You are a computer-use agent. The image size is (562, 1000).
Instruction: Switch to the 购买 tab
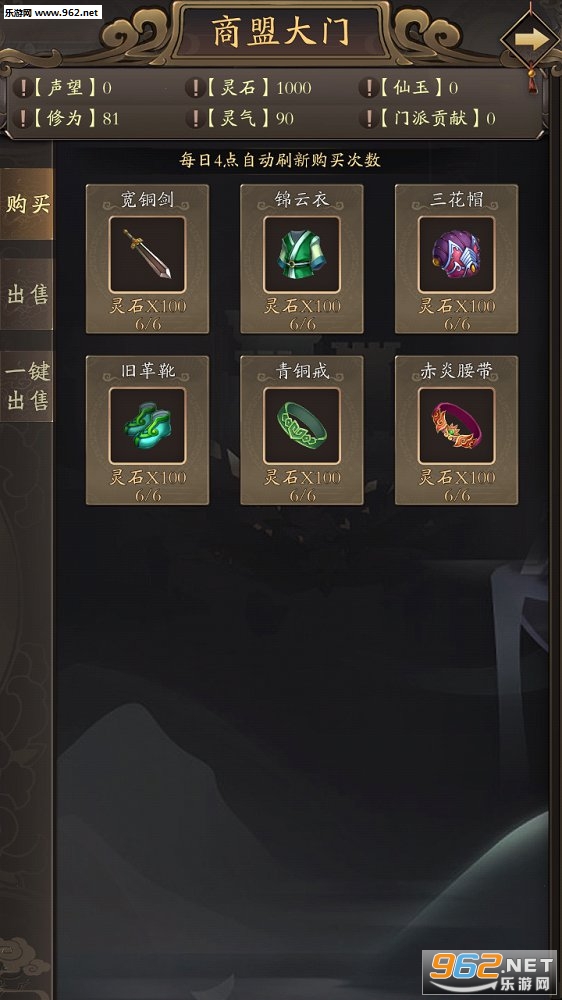[x=27, y=204]
